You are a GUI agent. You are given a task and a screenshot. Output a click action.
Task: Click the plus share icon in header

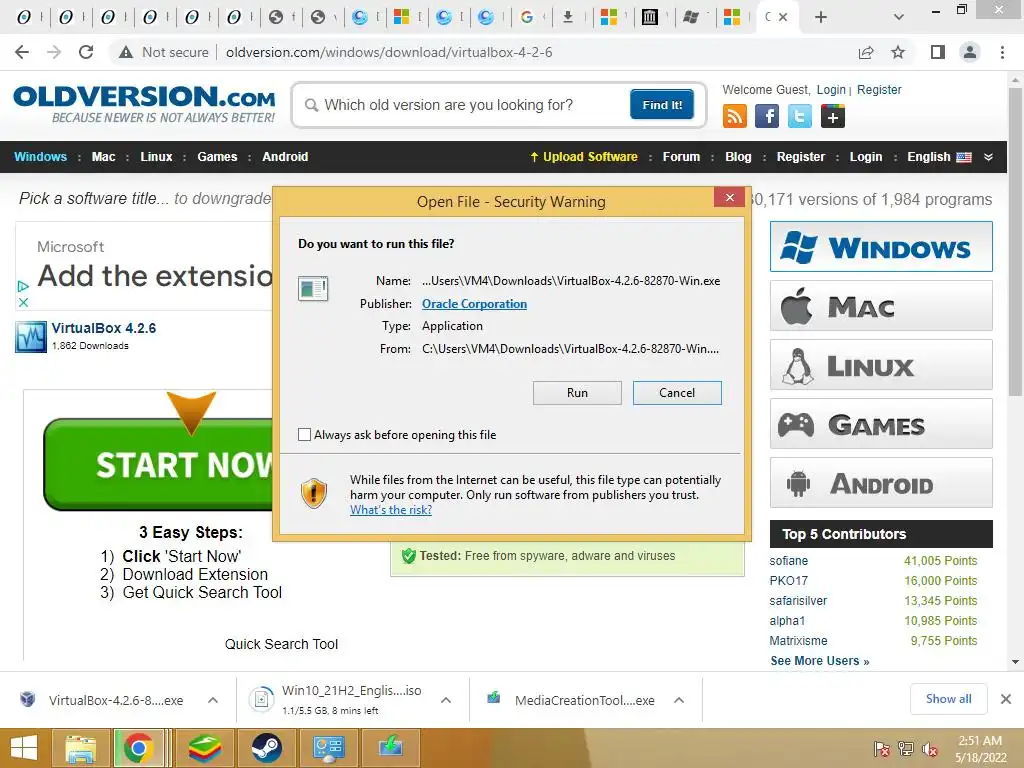pos(833,116)
